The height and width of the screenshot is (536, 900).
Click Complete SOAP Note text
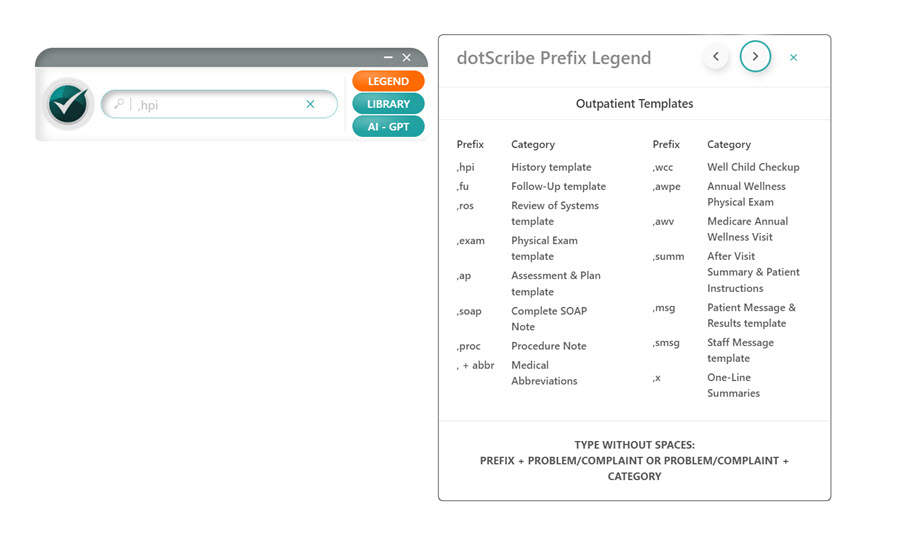pyautogui.click(x=549, y=319)
